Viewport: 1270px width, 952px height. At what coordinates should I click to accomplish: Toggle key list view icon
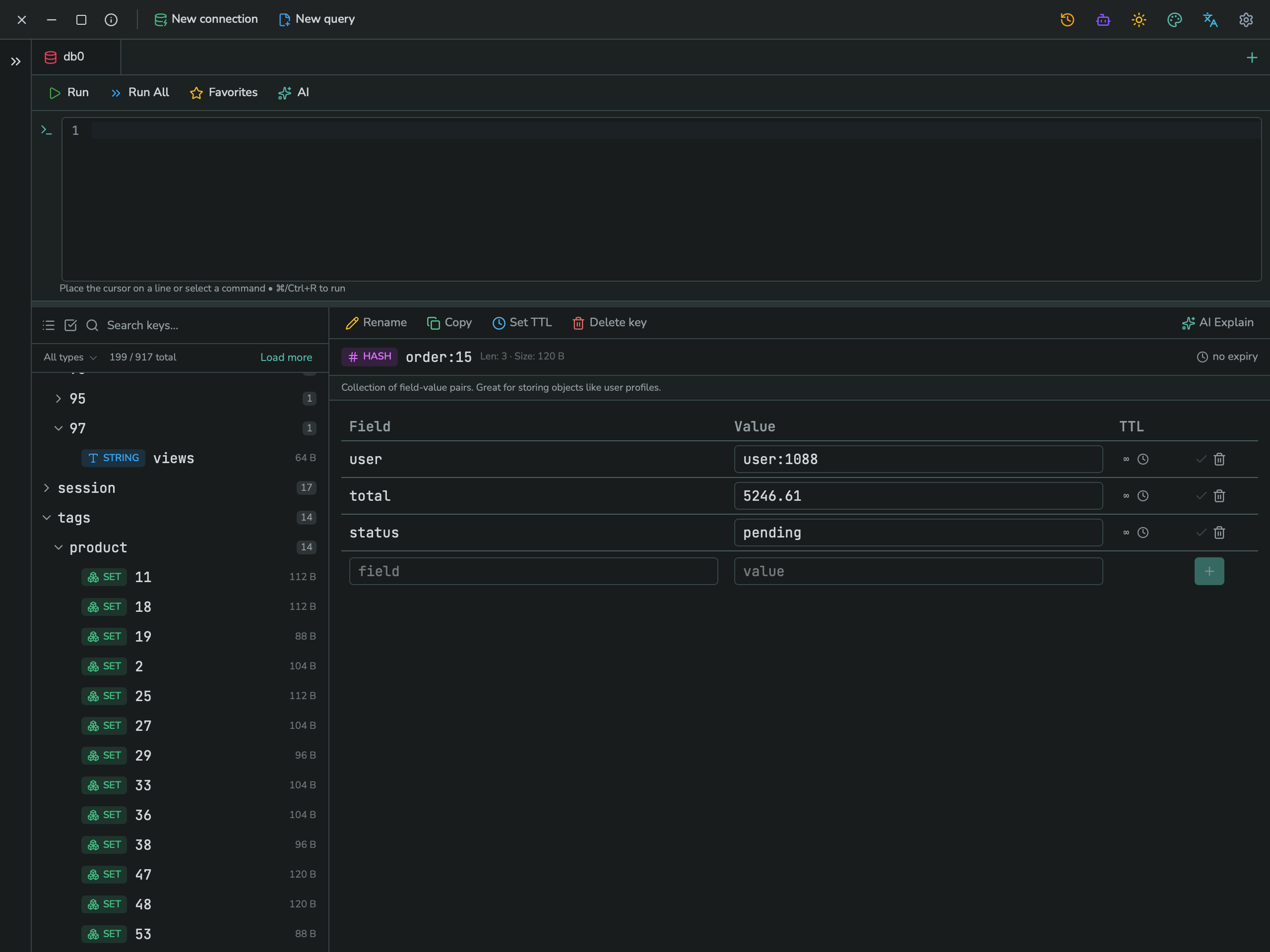click(x=48, y=325)
